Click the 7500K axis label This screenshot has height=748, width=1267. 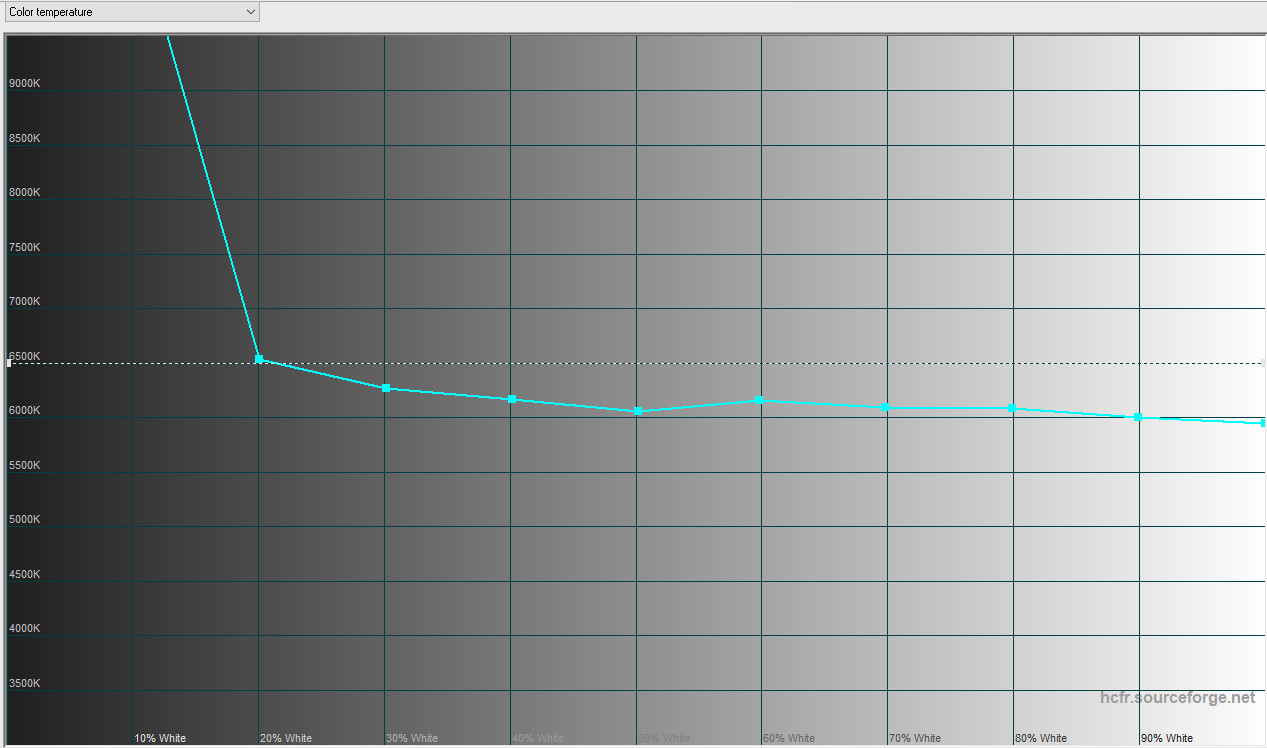[24, 247]
